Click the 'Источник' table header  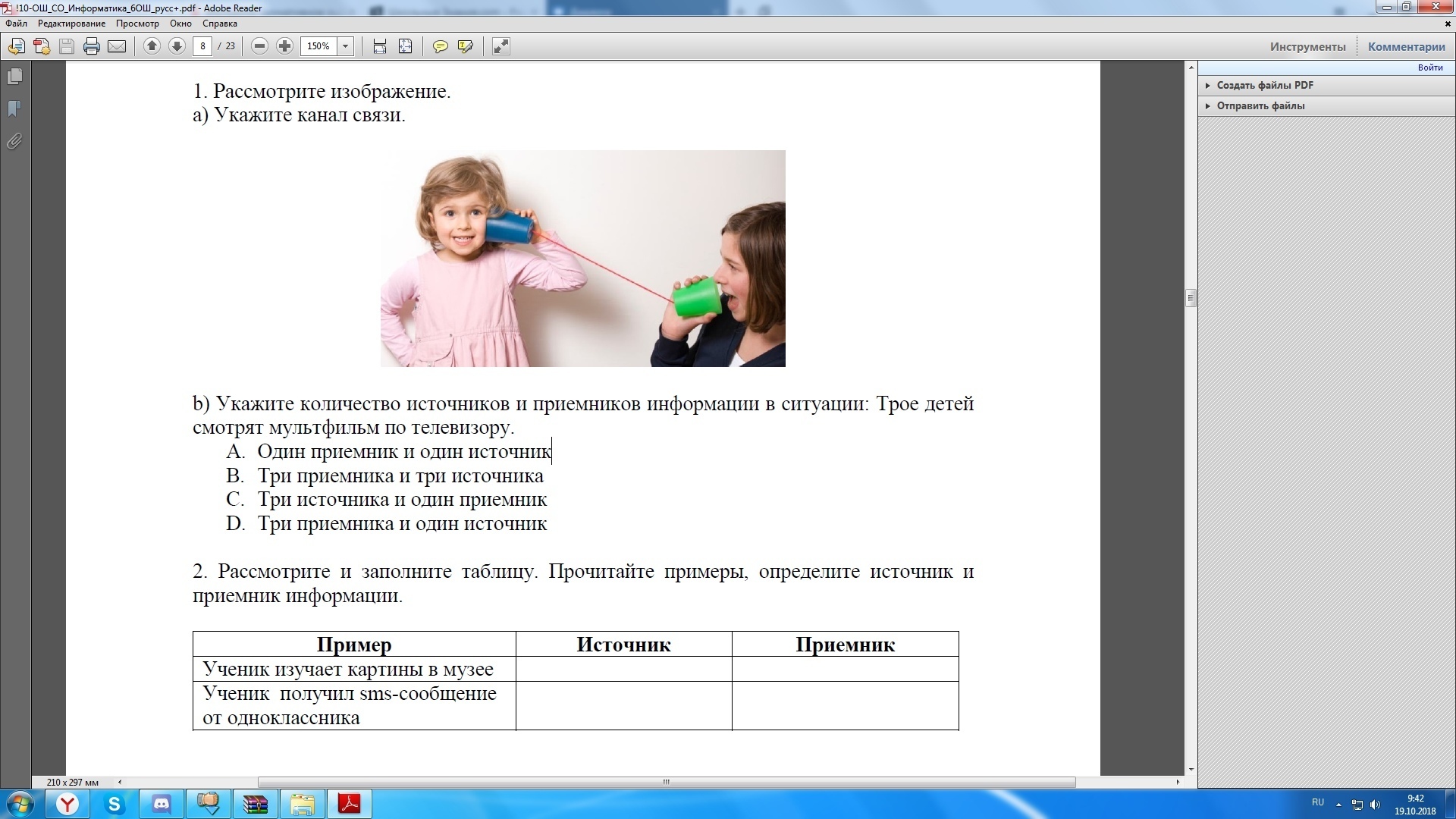pos(623,645)
